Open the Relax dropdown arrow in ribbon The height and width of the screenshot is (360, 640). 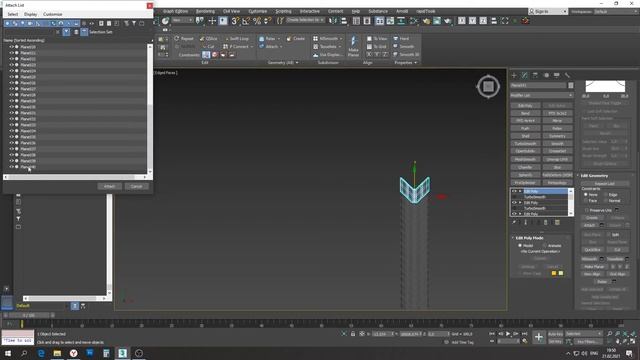[279, 39]
